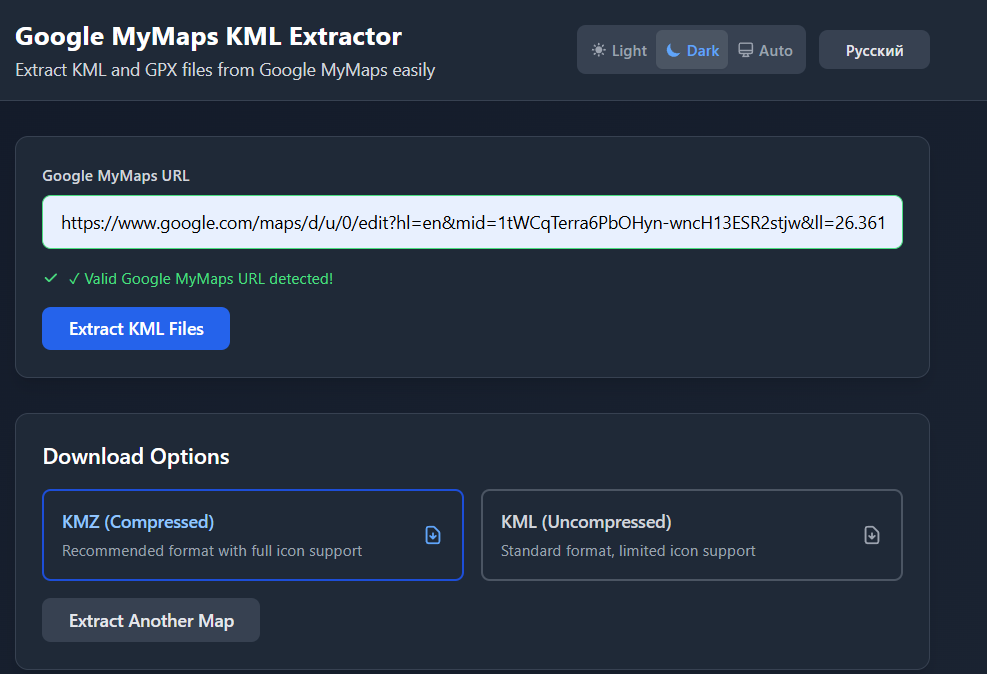Click the KMZ download file icon

click(x=433, y=535)
